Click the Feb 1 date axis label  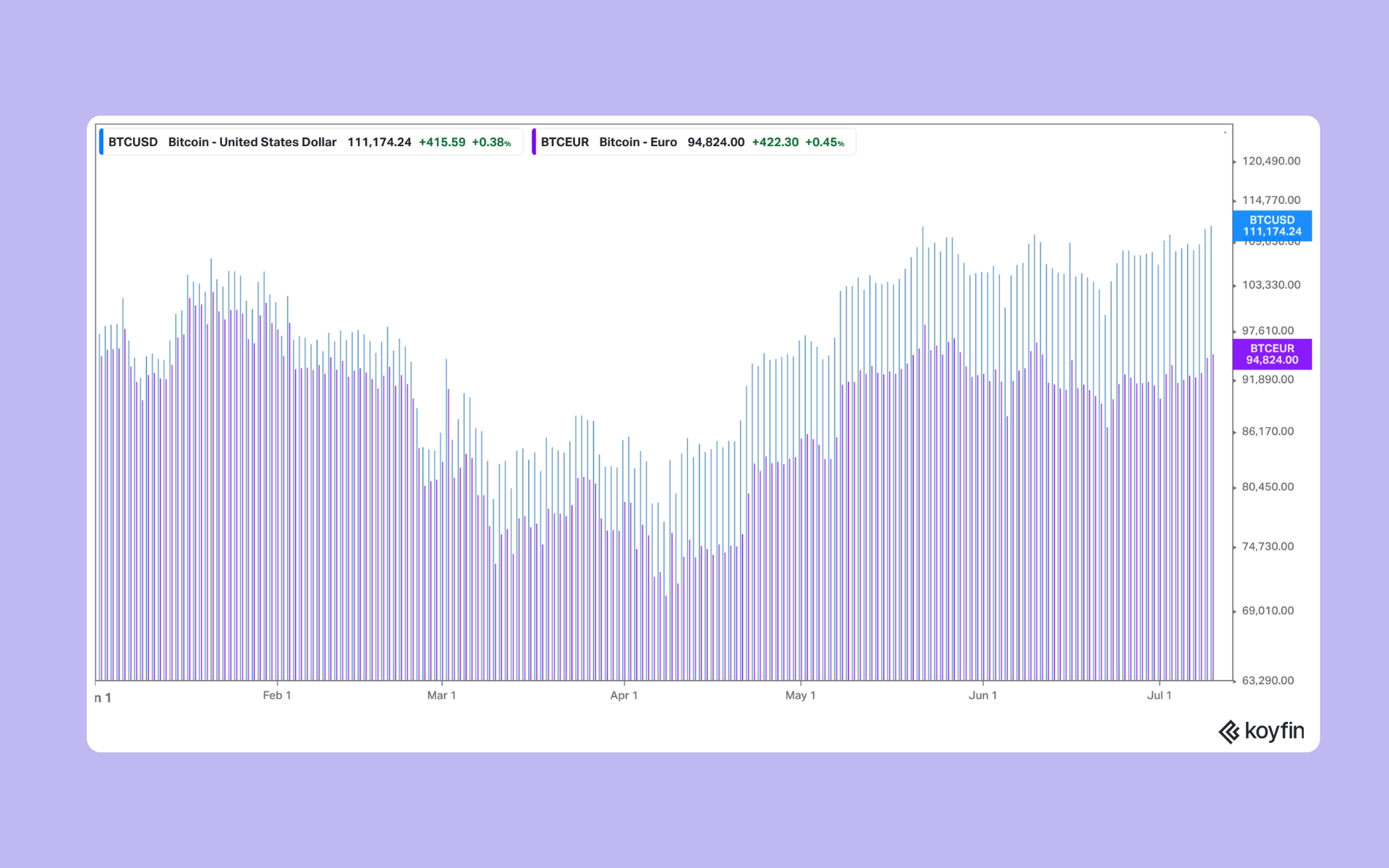click(x=276, y=695)
